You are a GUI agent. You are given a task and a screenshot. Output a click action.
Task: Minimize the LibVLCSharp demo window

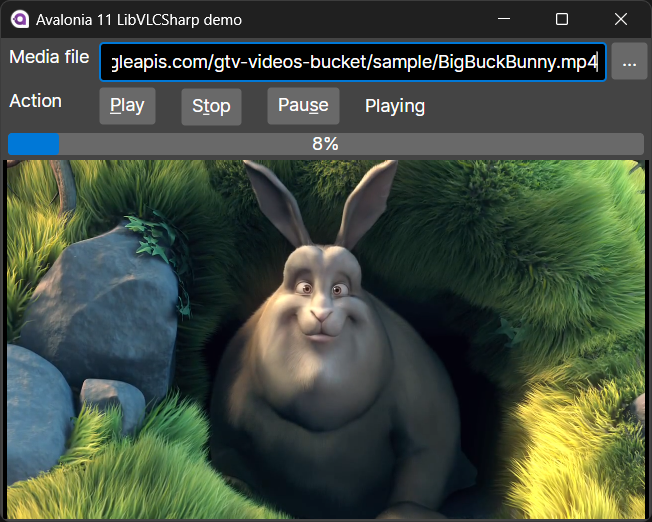[x=504, y=19]
